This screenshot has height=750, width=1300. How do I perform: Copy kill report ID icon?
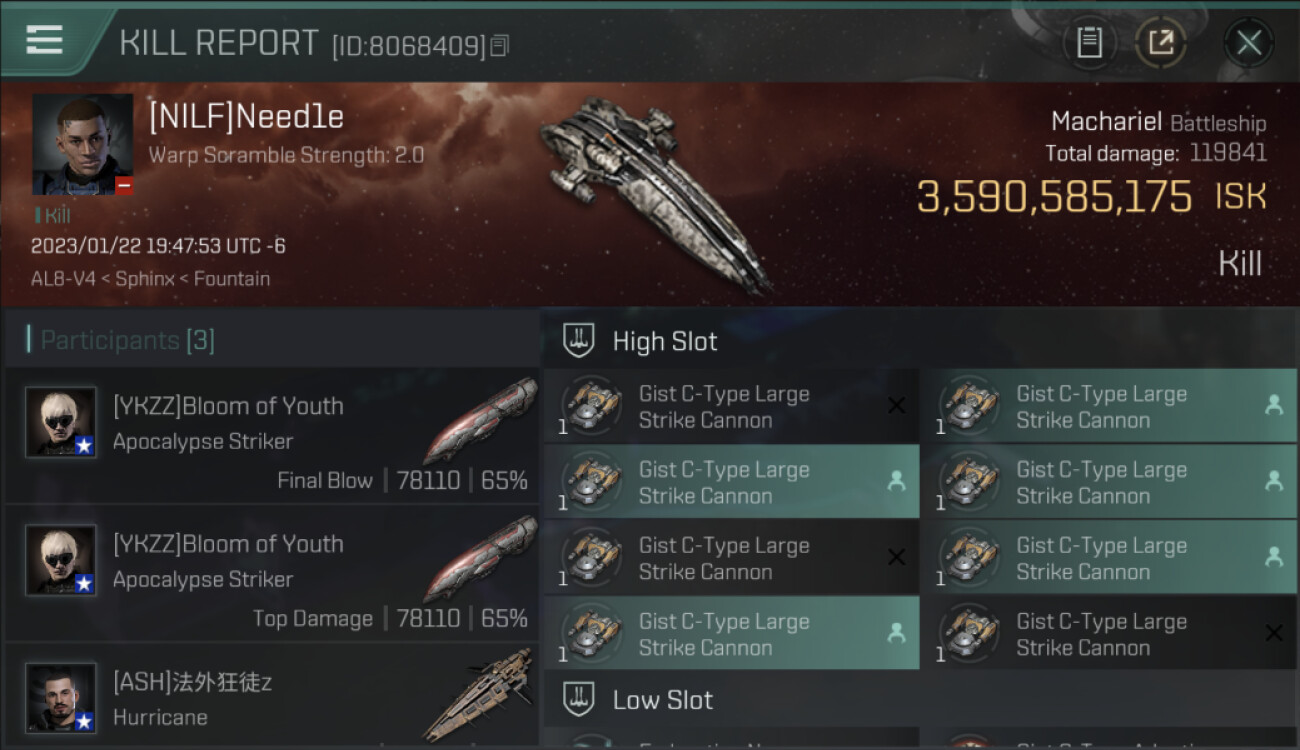[x=500, y=45]
